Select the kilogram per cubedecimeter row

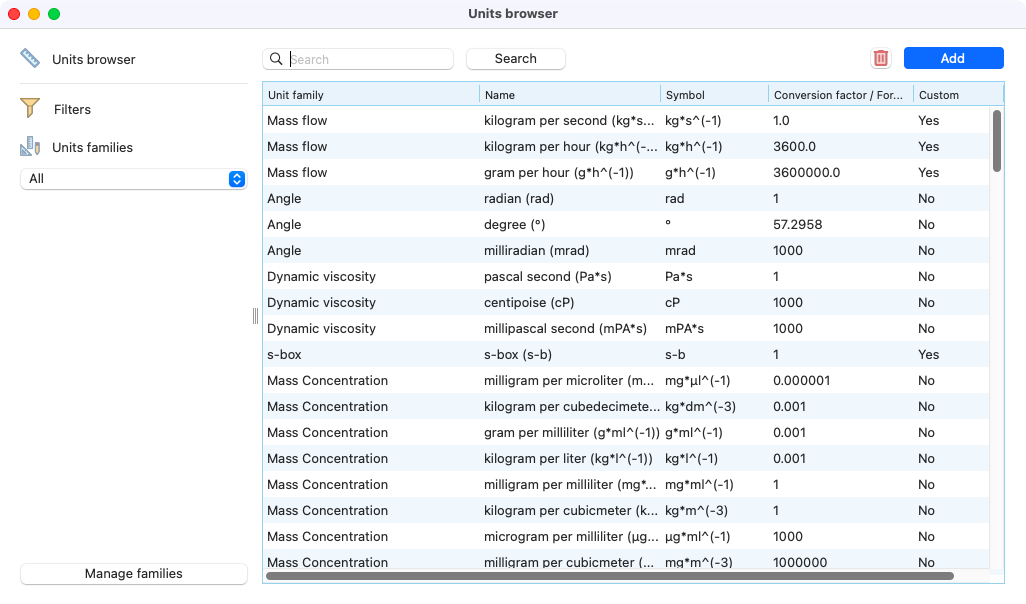(626, 406)
